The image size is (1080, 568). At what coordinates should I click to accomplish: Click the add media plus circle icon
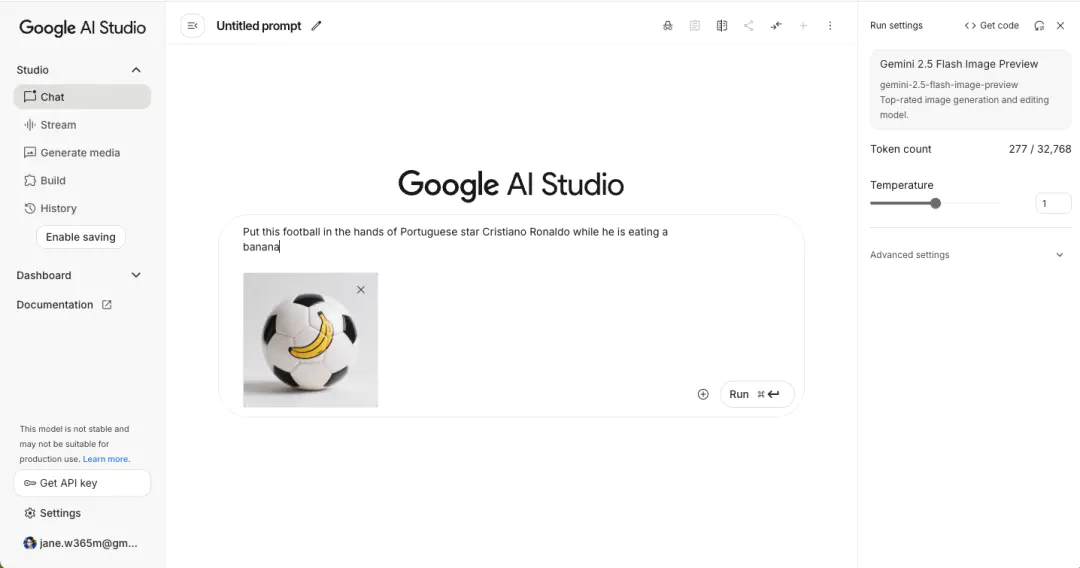[x=703, y=395]
